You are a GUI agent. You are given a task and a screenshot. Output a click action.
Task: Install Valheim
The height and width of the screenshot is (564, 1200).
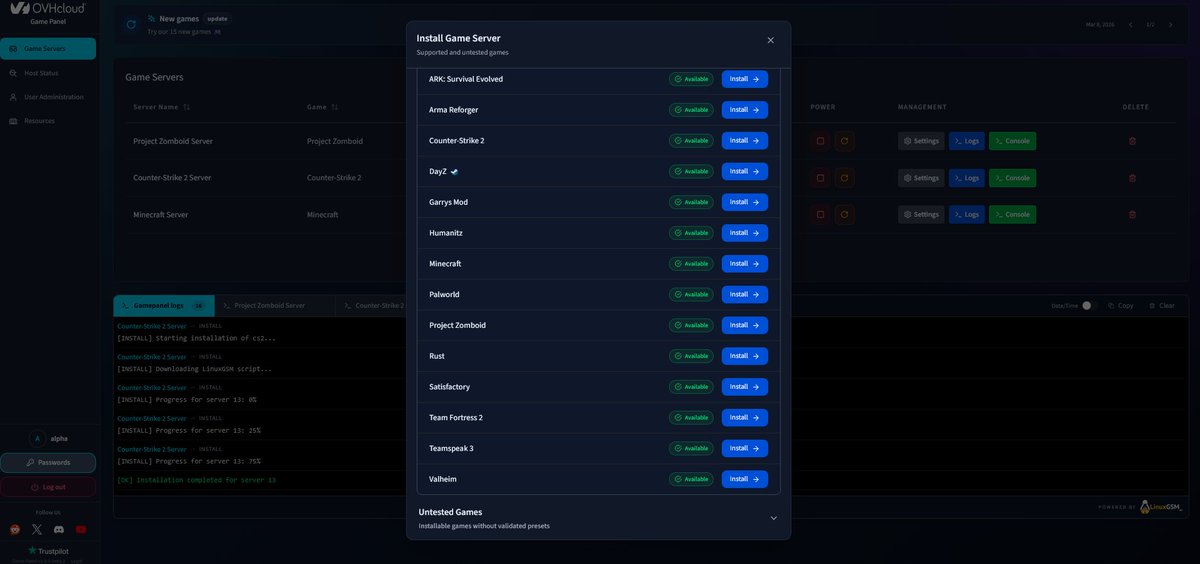pyautogui.click(x=745, y=479)
